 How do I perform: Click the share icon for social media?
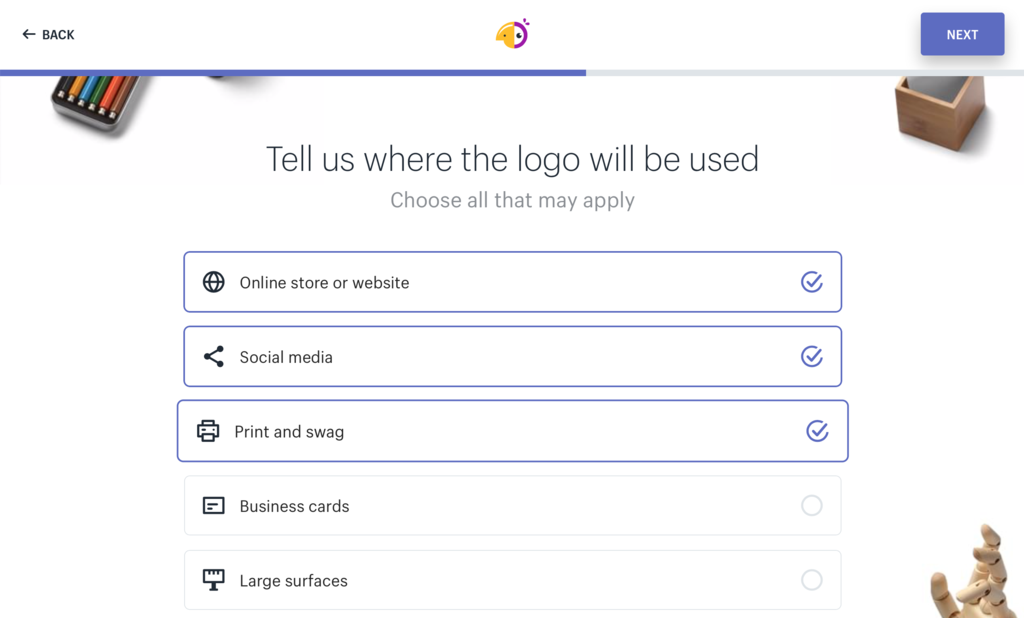[214, 357]
